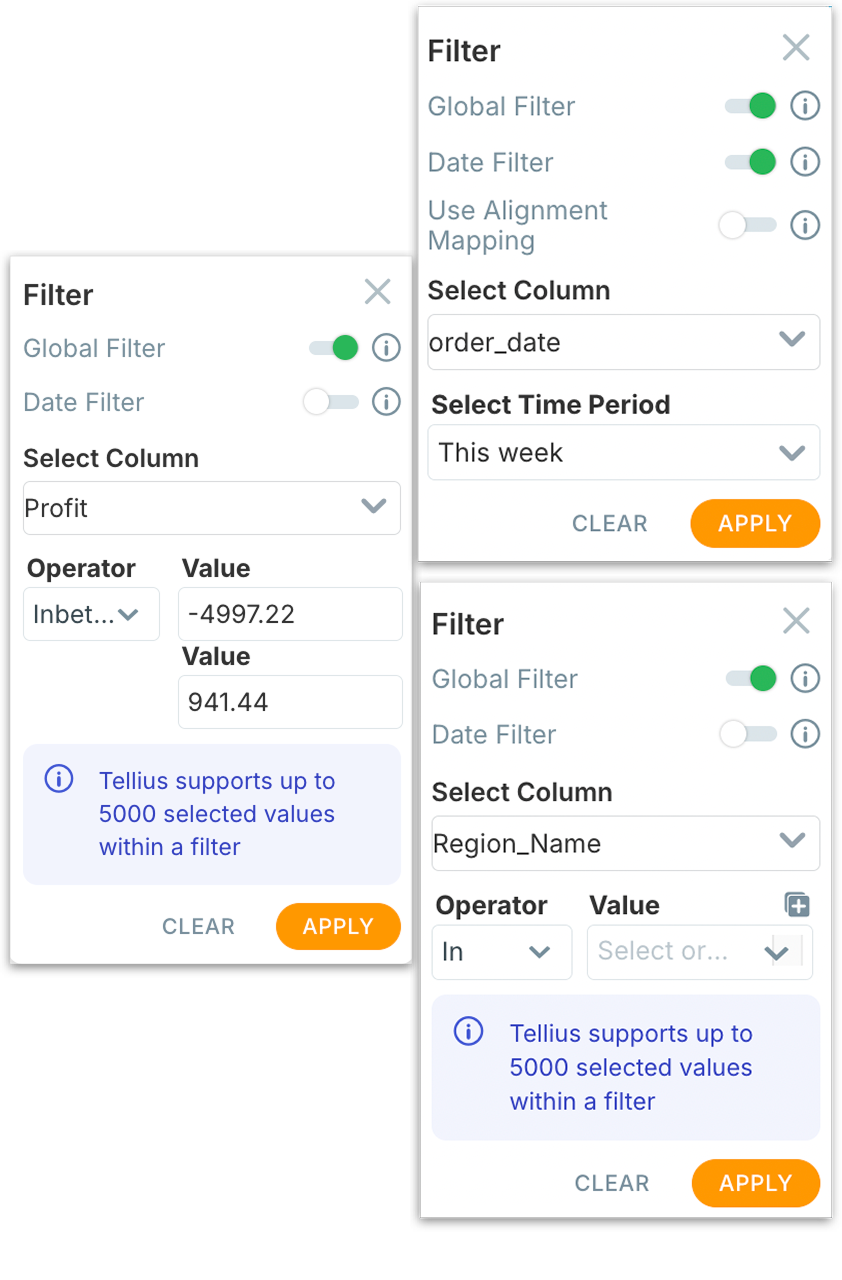Click the add multiple values icon above Value
842x1280 pixels.
[797, 905]
